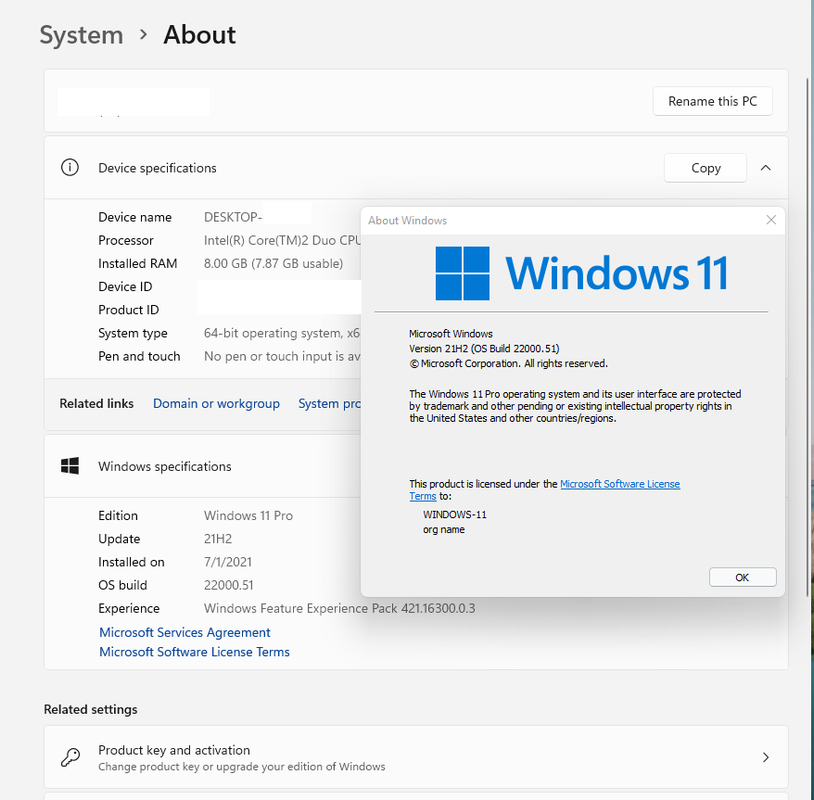Click the Related settings heading
This screenshot has height=800, width=814.
pos(90,709)
